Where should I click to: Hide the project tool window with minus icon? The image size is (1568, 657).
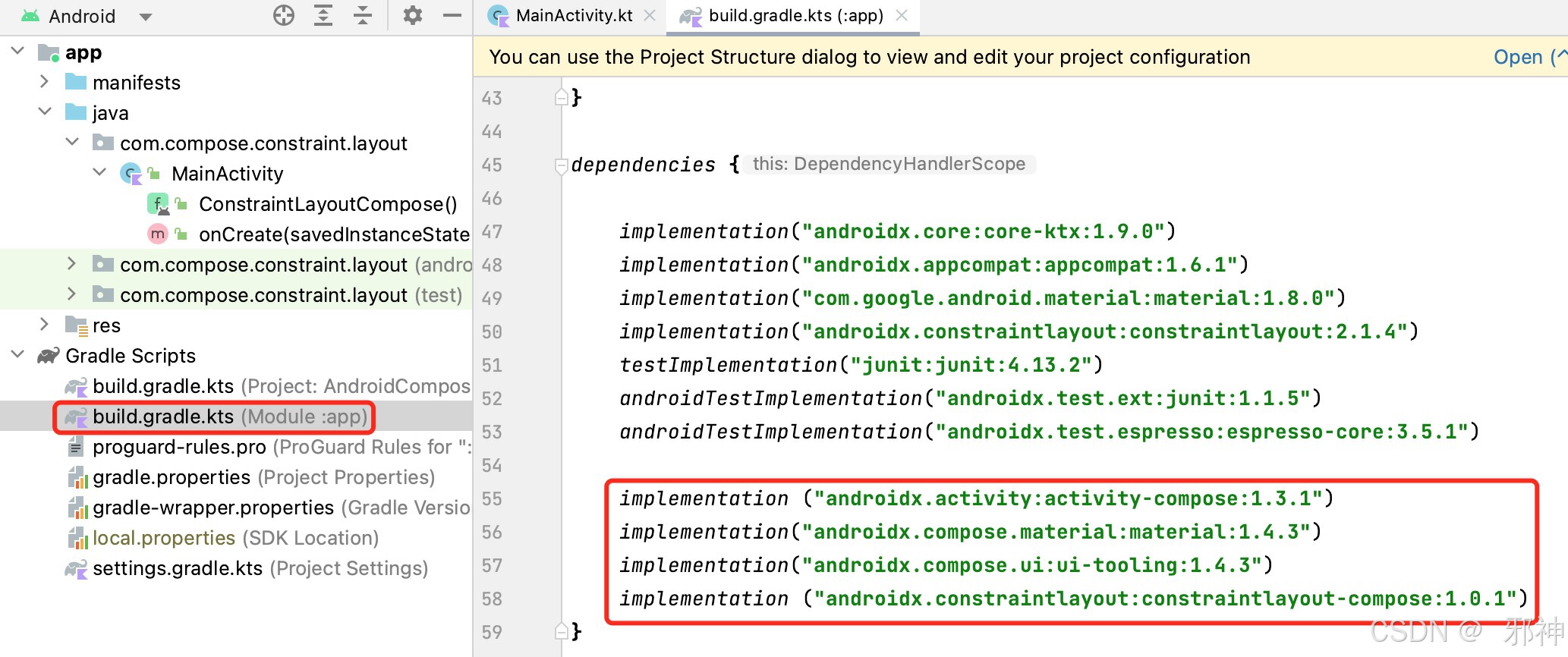pos(452,15)
